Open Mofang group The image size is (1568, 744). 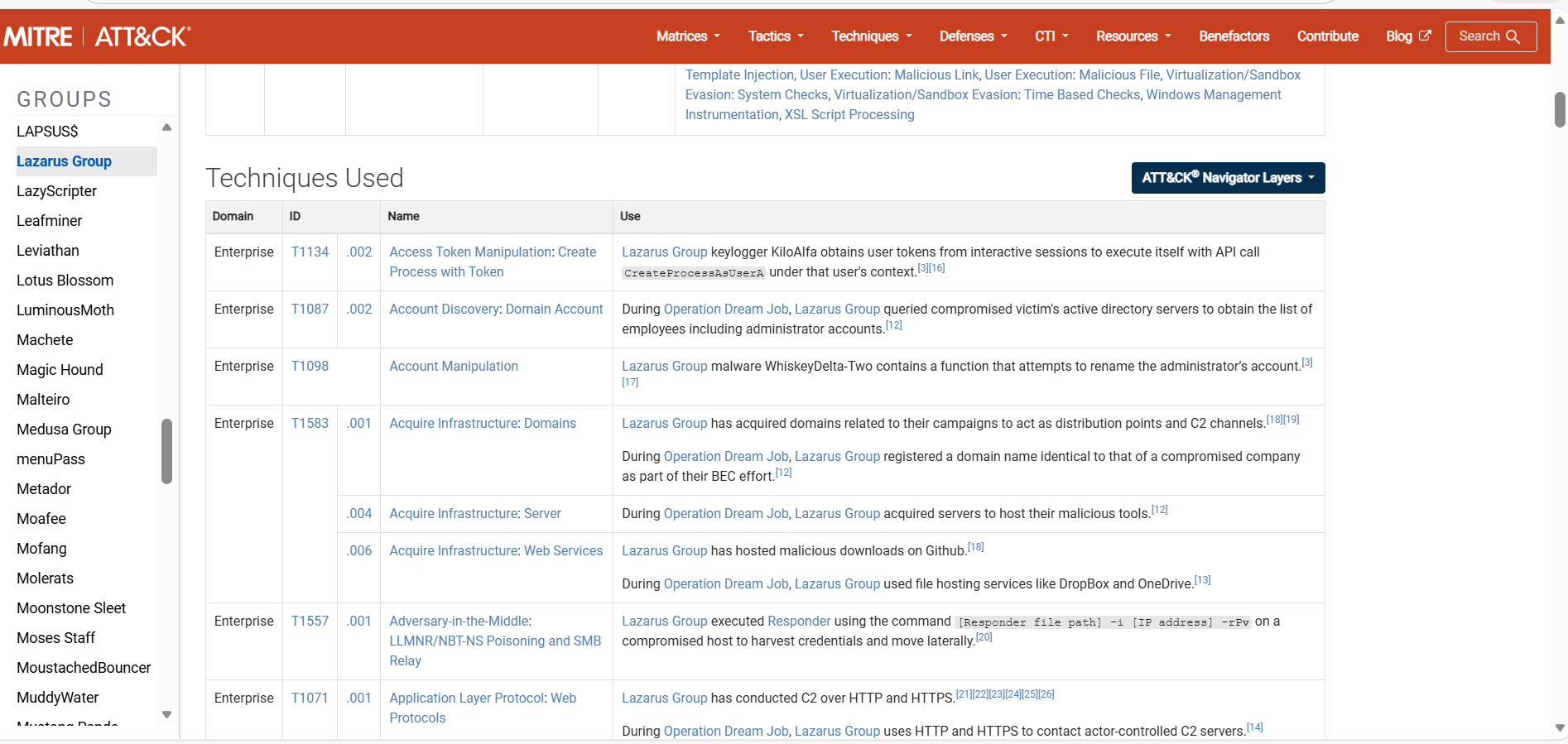click(41, 549)
